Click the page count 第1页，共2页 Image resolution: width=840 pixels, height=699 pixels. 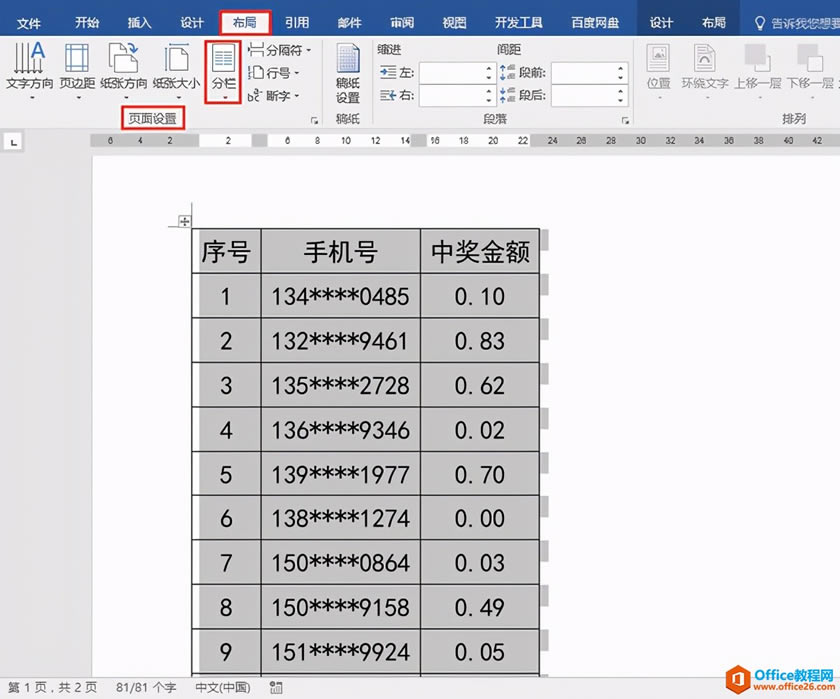52,687
